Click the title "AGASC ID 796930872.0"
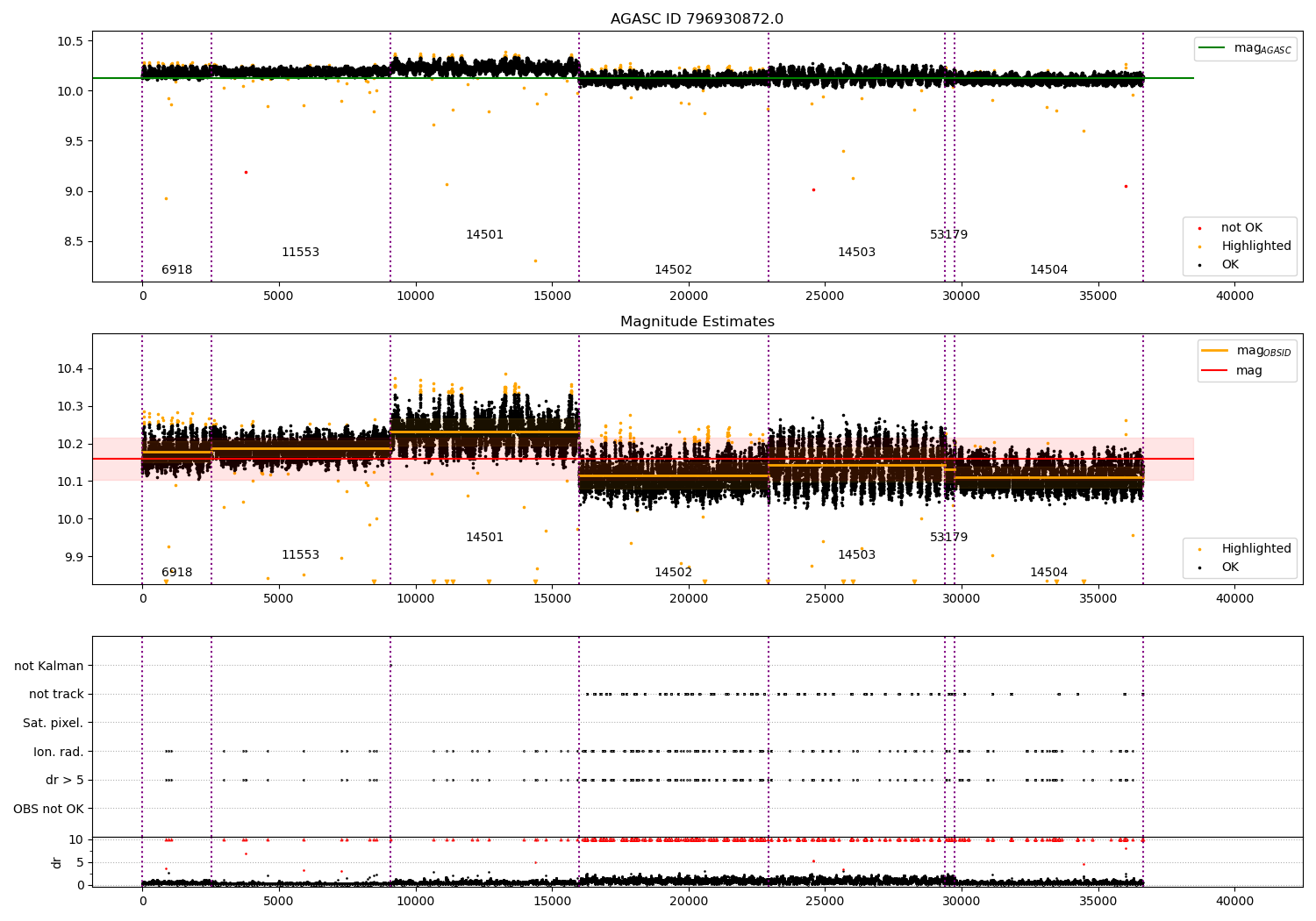 [697, 19]
